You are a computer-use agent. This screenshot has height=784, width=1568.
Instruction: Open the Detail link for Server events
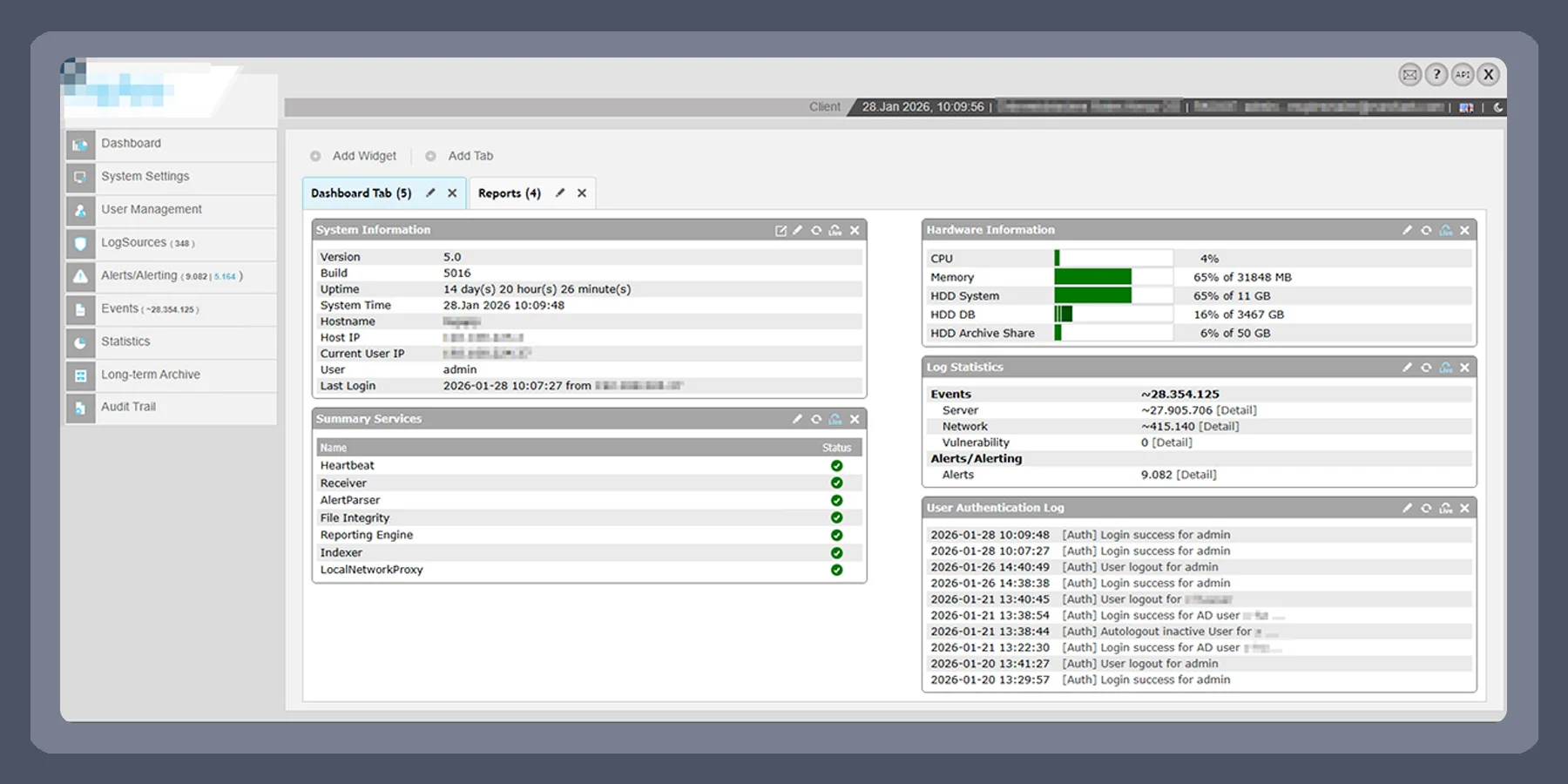pos(1236,410)
